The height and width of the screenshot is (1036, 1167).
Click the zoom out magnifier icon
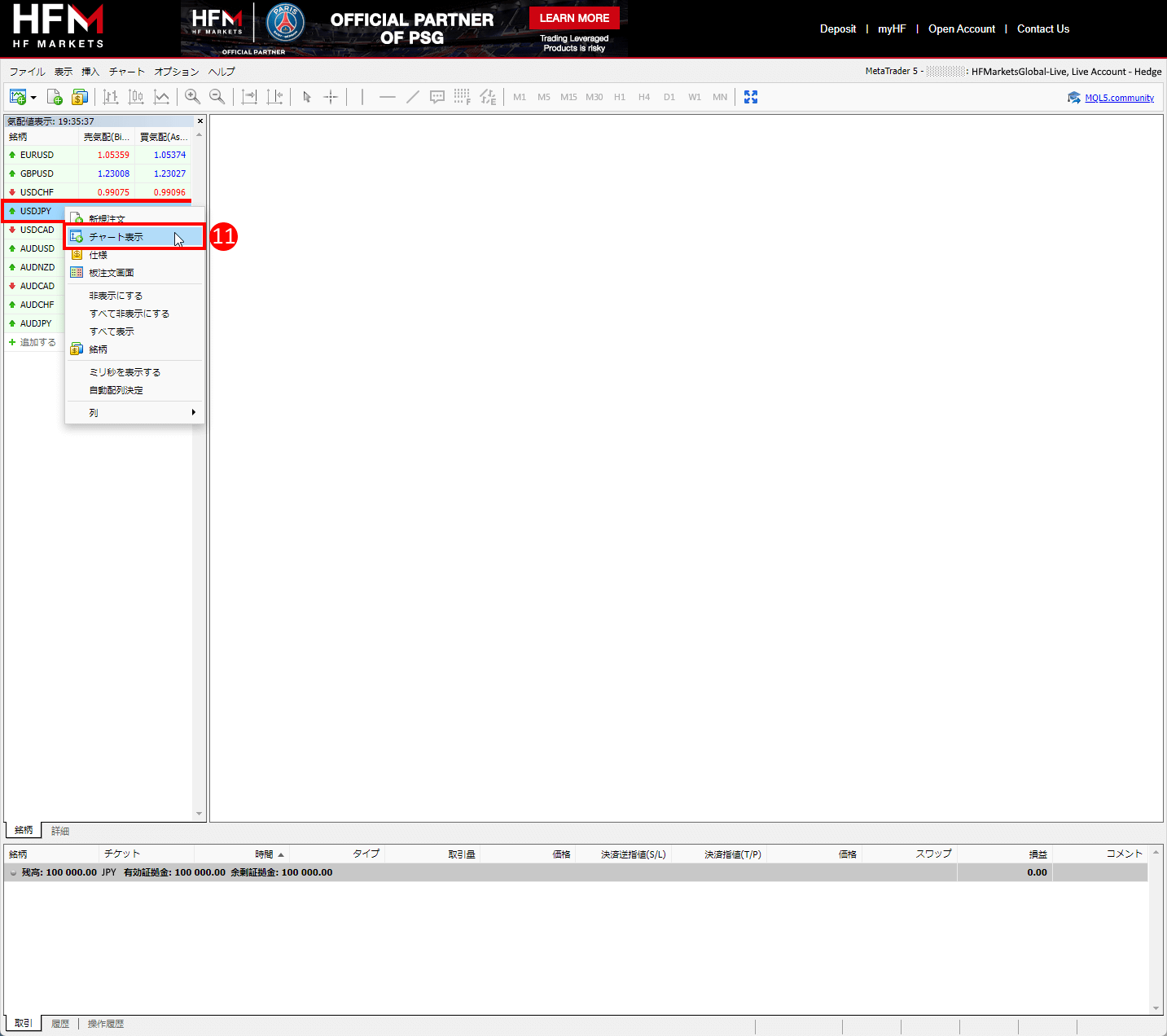click(217, 97)
